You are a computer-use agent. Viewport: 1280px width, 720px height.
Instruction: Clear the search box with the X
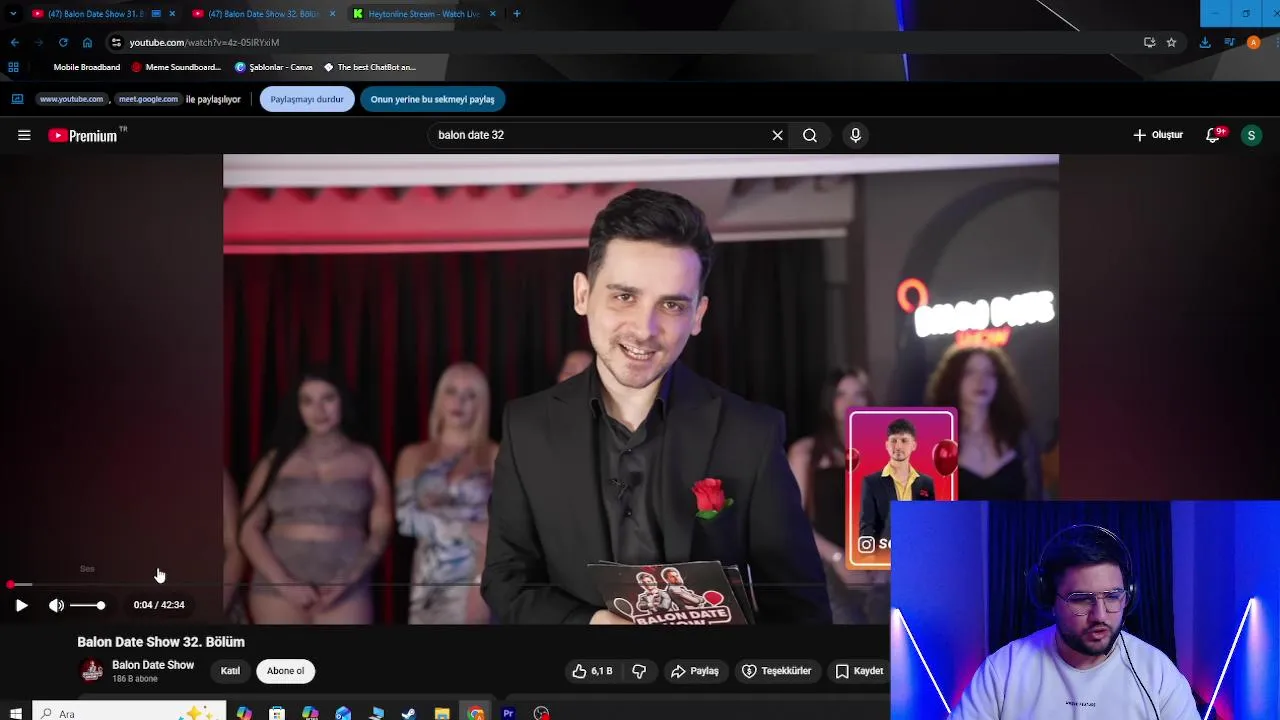click(777, 135)
